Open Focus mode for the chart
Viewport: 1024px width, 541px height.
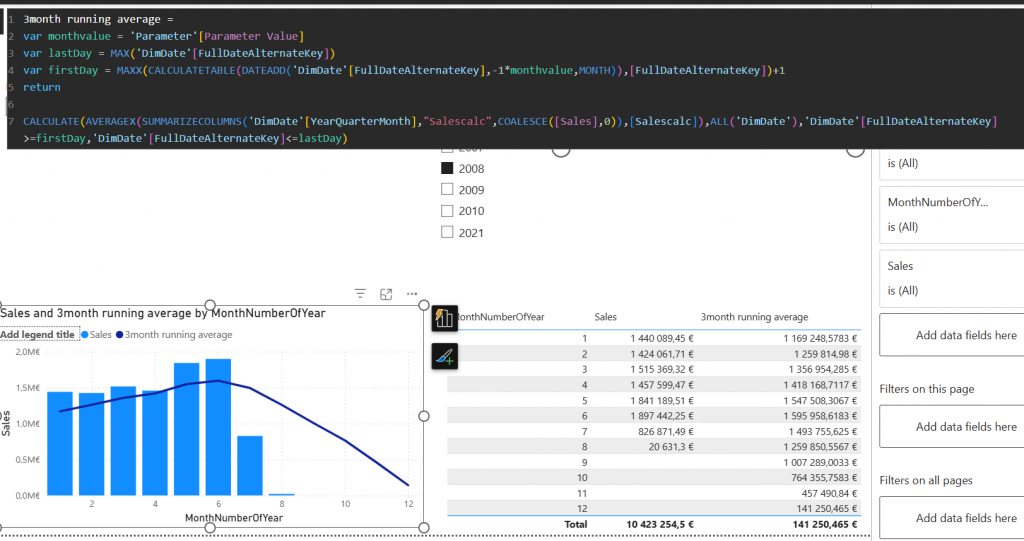pyautogui.click(x=386, y=294)
